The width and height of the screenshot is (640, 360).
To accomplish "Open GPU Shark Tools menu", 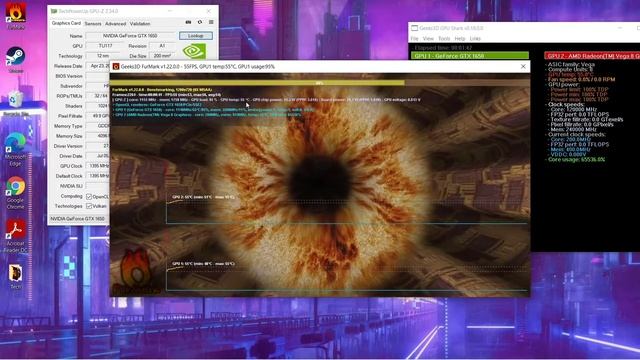I will [x=444, y=38].
